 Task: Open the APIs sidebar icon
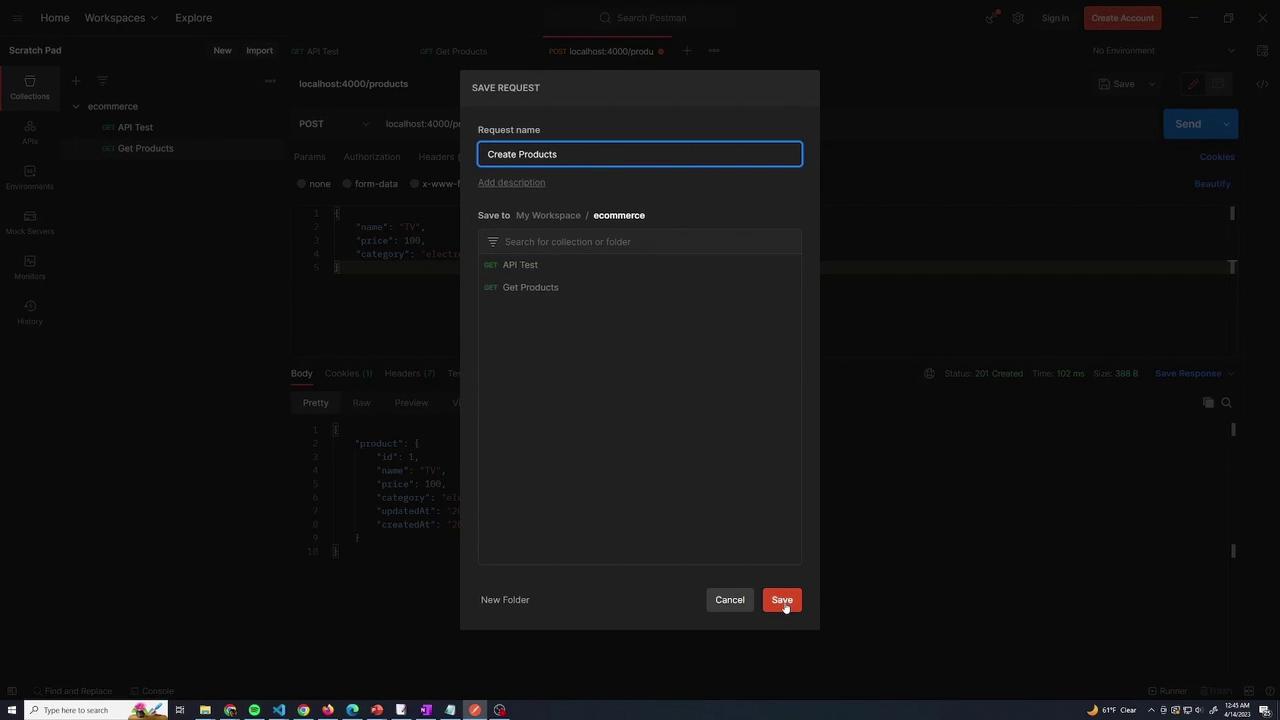pyautogui.click(x=29, y=132)
